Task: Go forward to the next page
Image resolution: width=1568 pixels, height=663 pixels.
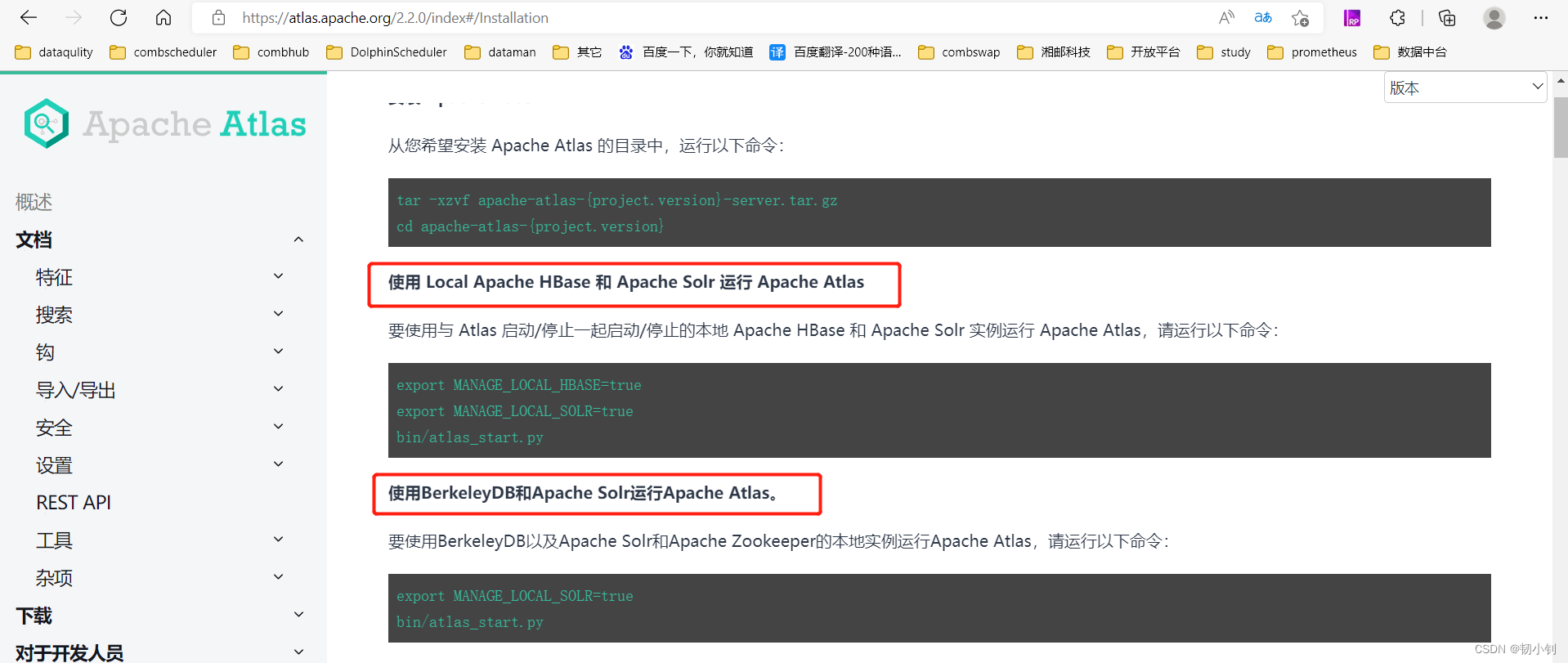Action: point(74,17)
